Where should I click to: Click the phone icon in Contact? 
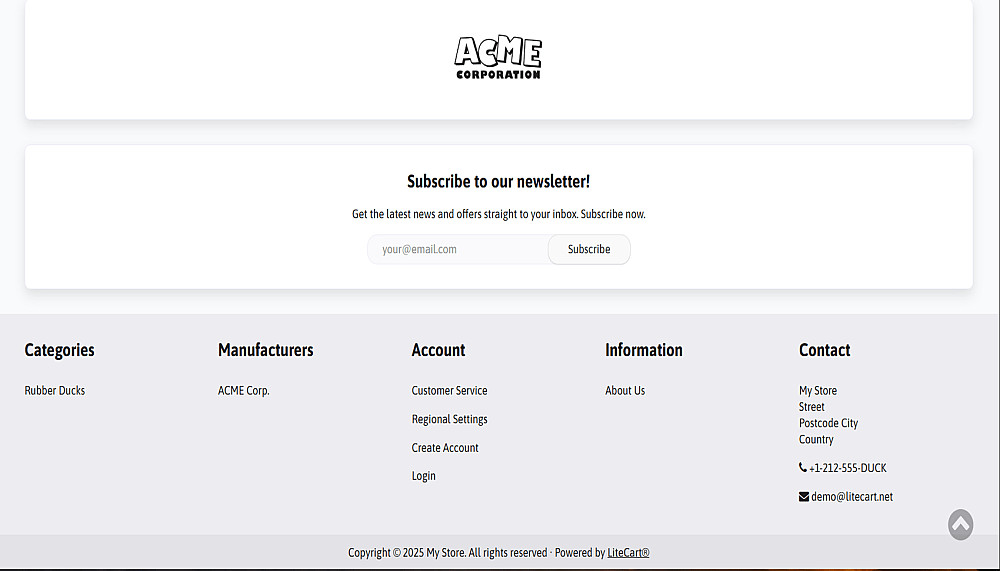pos(803,468)
